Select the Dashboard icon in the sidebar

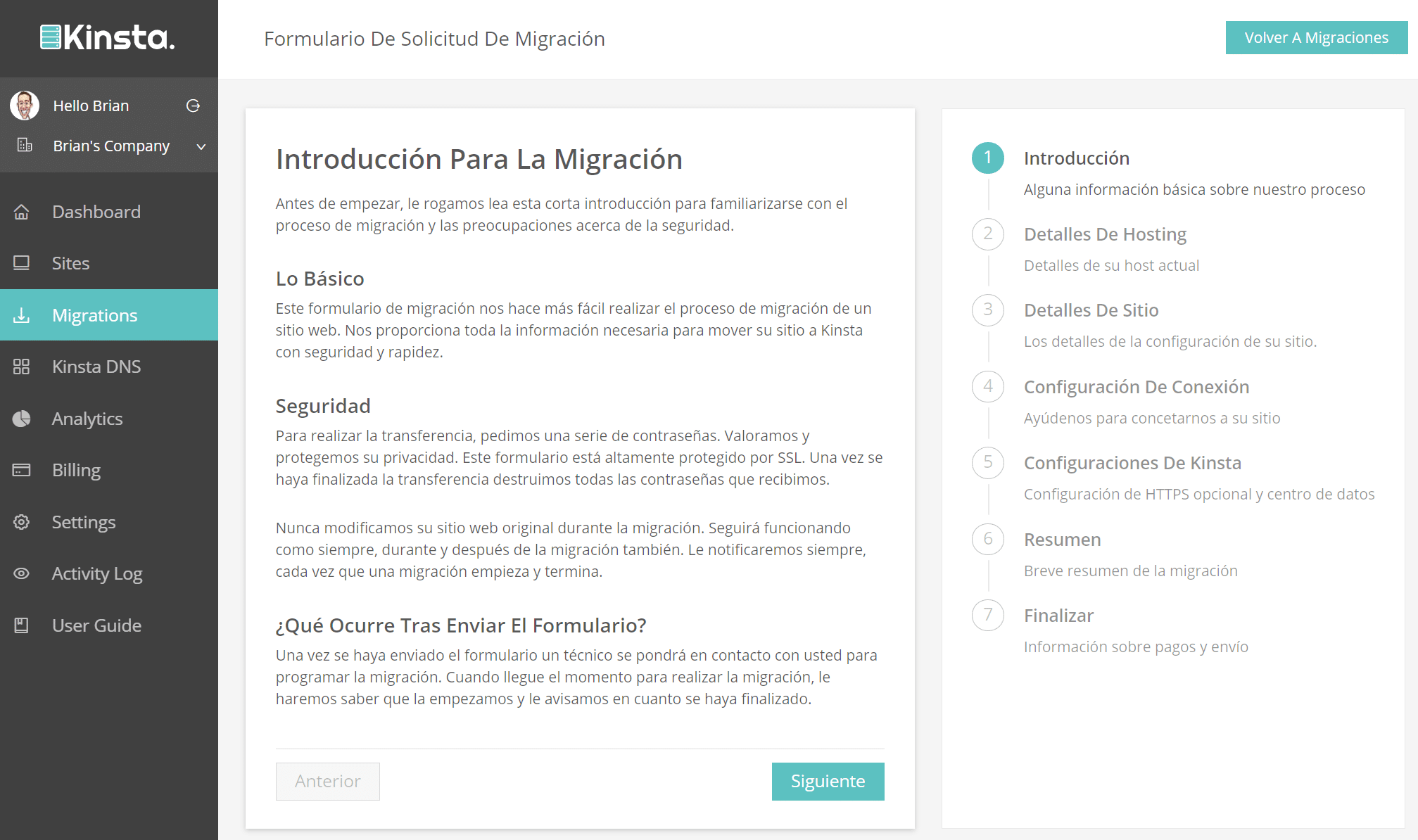(x=22, y=211)
